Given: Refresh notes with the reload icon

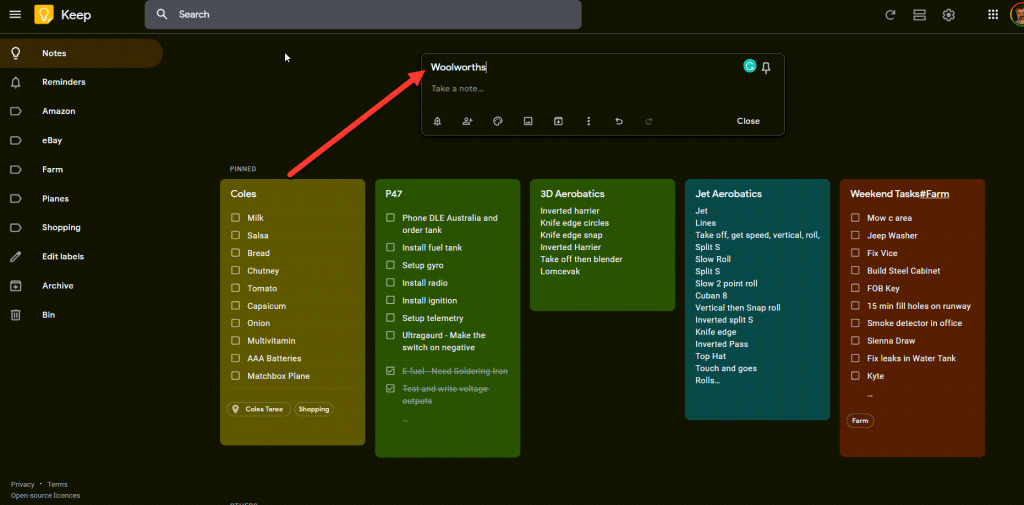Looking at the screenshot, I should pos(889,14).
